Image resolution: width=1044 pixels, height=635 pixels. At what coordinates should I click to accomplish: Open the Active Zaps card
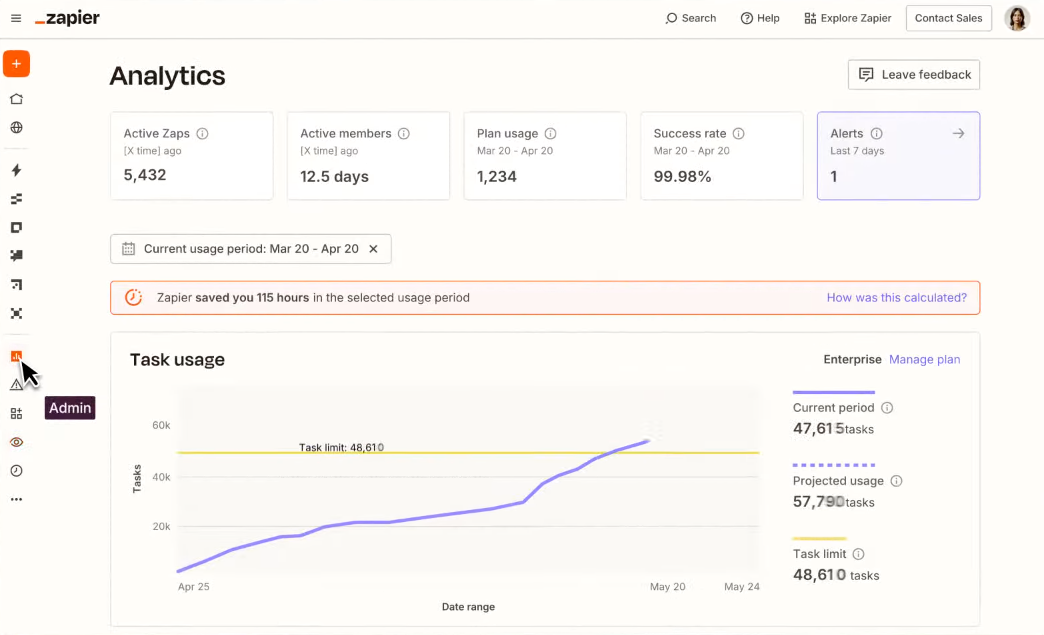(192, 156)
